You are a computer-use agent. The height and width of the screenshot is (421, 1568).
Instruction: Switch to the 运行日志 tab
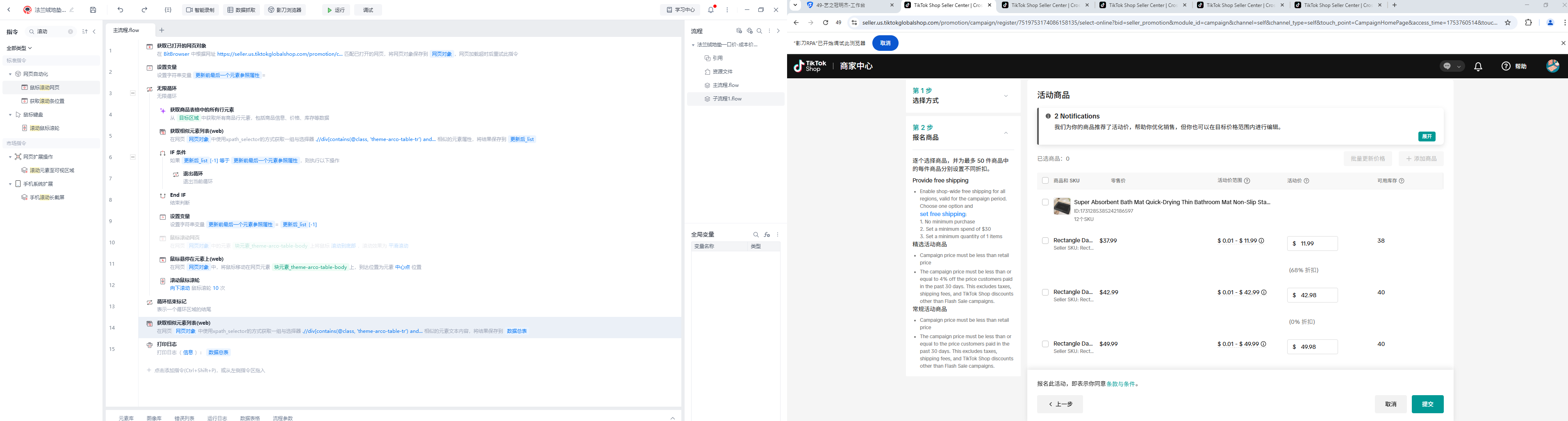point(217,418)
